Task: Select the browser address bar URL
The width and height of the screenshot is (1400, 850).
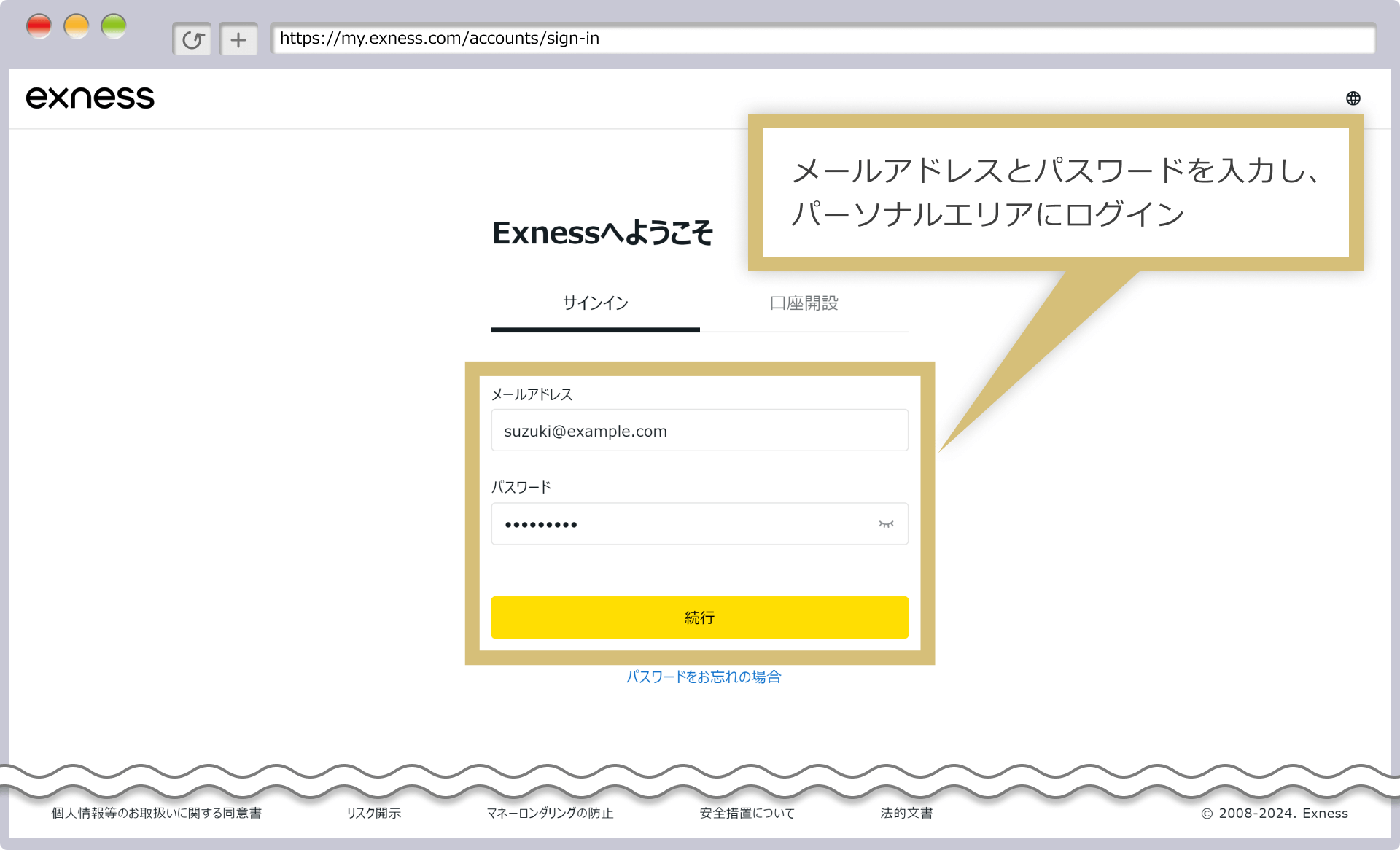Action: click(439, 39)
